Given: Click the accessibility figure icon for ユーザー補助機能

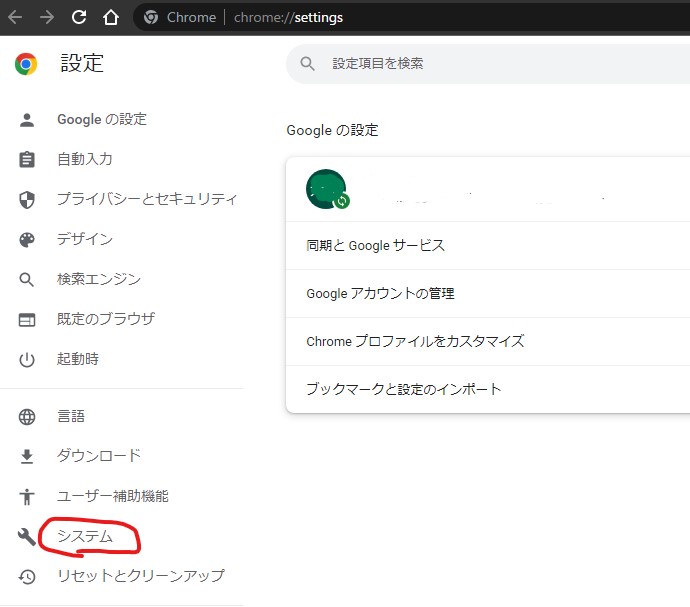Looking at the screenshot, I should coord(27,497).
